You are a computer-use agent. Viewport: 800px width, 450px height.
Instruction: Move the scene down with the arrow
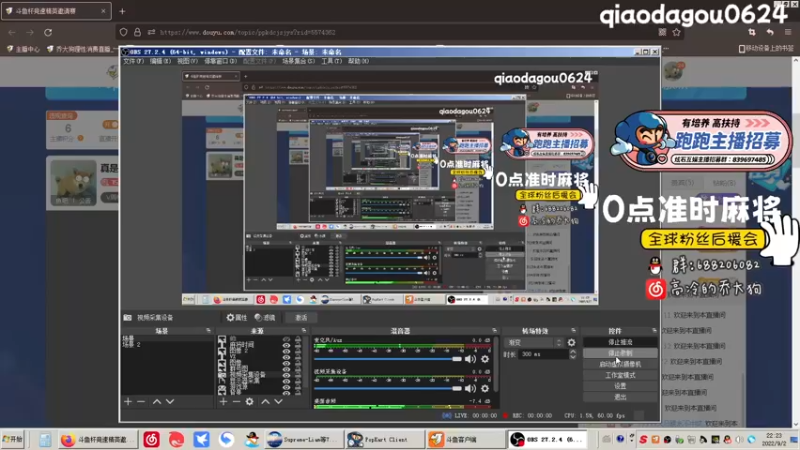170,402
